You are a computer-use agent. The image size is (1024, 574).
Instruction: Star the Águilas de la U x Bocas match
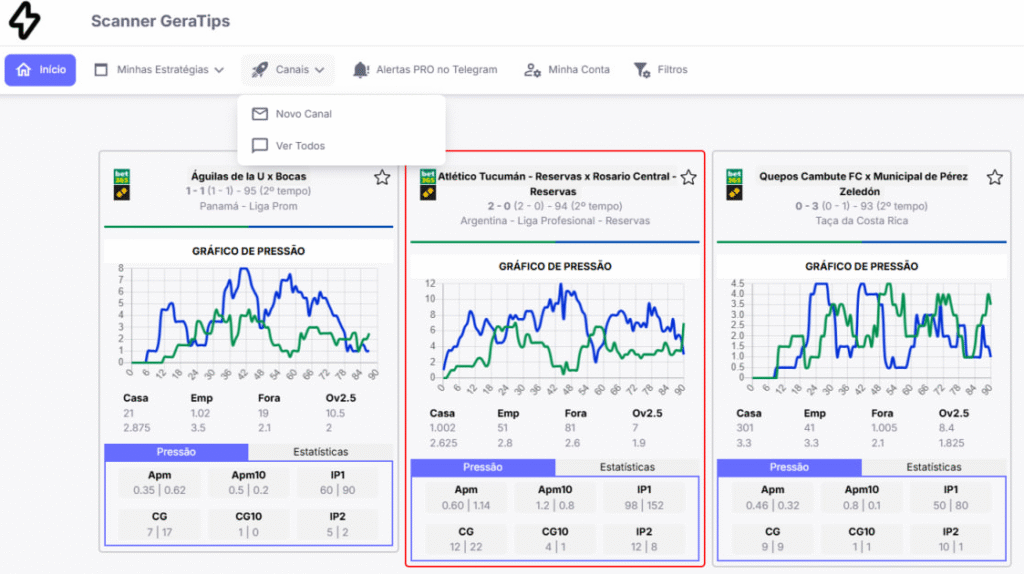pyautogui.click(x=382, y=177)
